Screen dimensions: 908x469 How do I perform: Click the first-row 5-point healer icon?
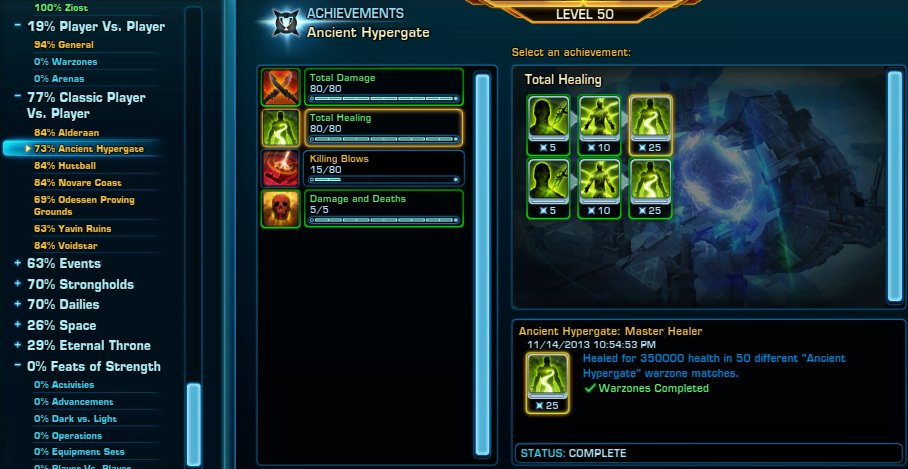(x=548, y=126)
